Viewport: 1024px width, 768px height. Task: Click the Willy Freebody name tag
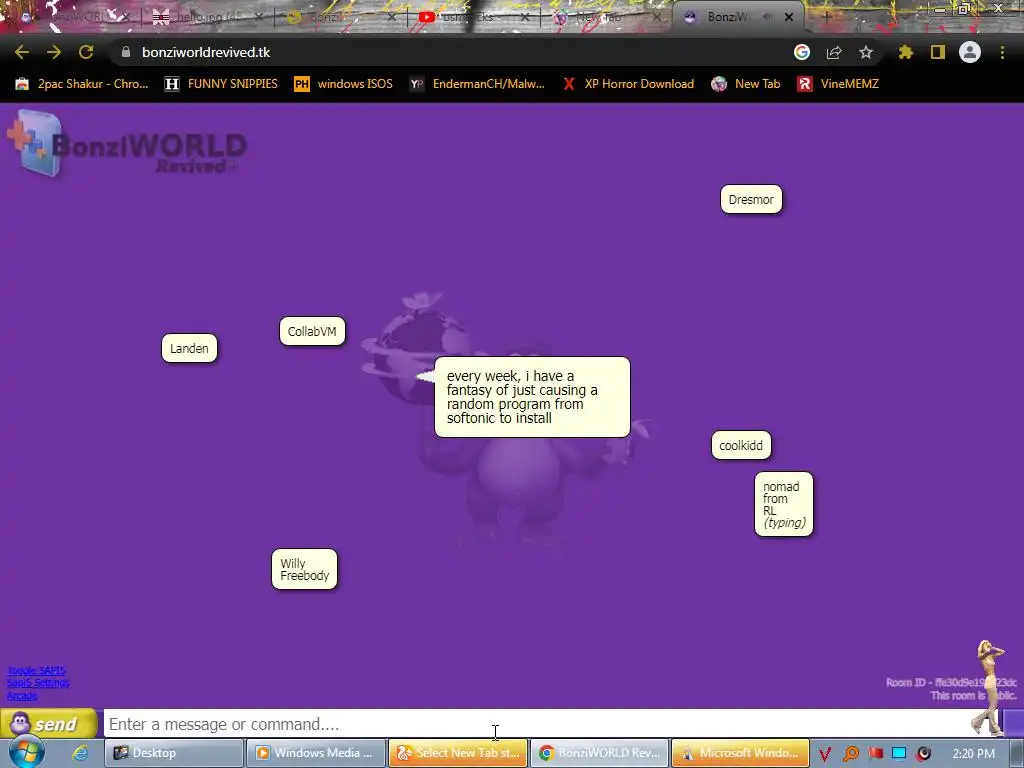tap(304, 569)
